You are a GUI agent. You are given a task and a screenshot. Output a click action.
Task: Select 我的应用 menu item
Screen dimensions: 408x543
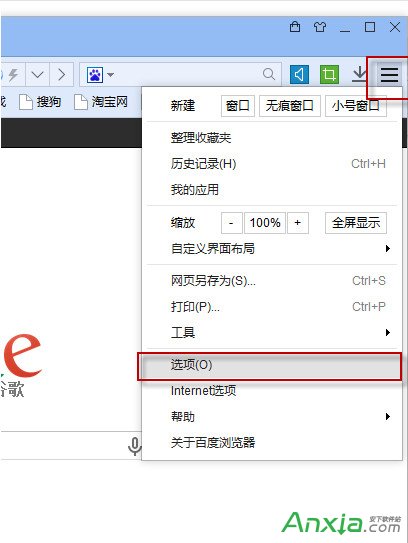pos(272,190)
